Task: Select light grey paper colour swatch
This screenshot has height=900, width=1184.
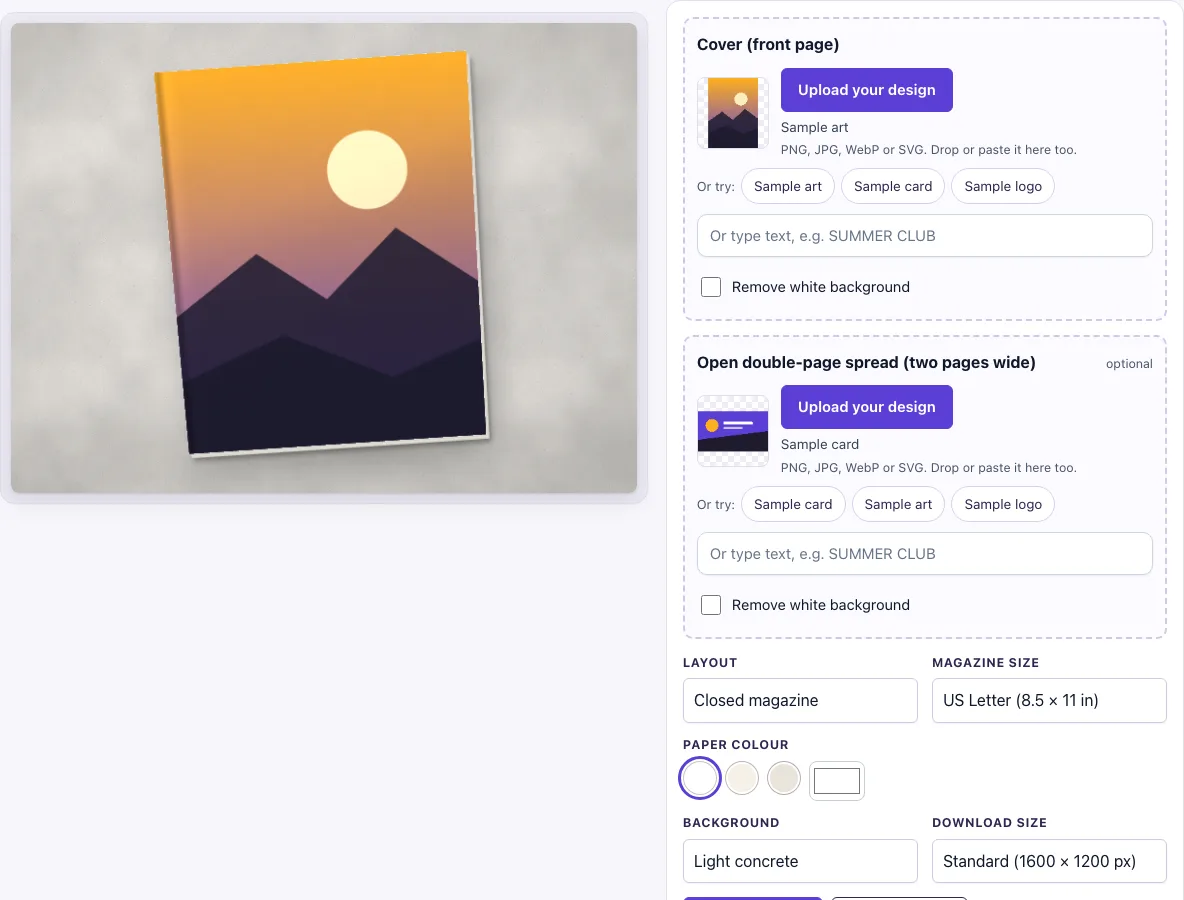Action: click(784, 778)
